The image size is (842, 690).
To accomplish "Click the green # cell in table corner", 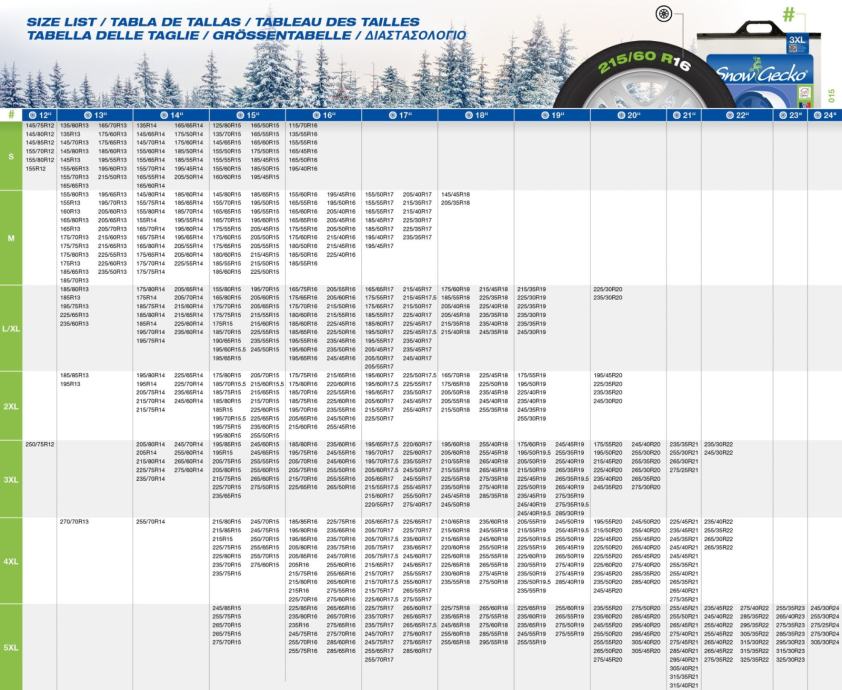I will pyautogui.click(x=11, y=115).
